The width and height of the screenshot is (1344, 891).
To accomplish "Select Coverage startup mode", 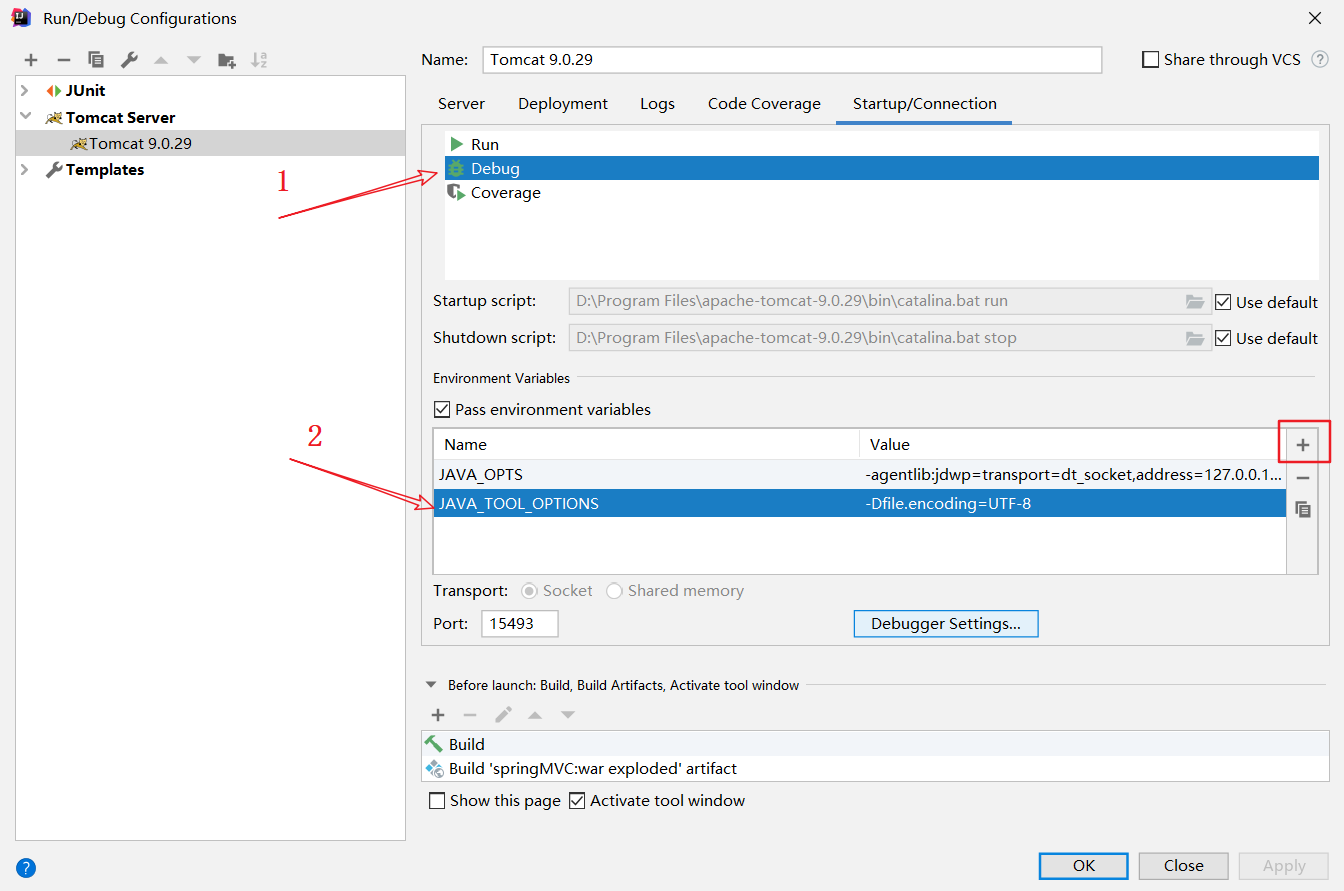I will (x=882, y=193).
